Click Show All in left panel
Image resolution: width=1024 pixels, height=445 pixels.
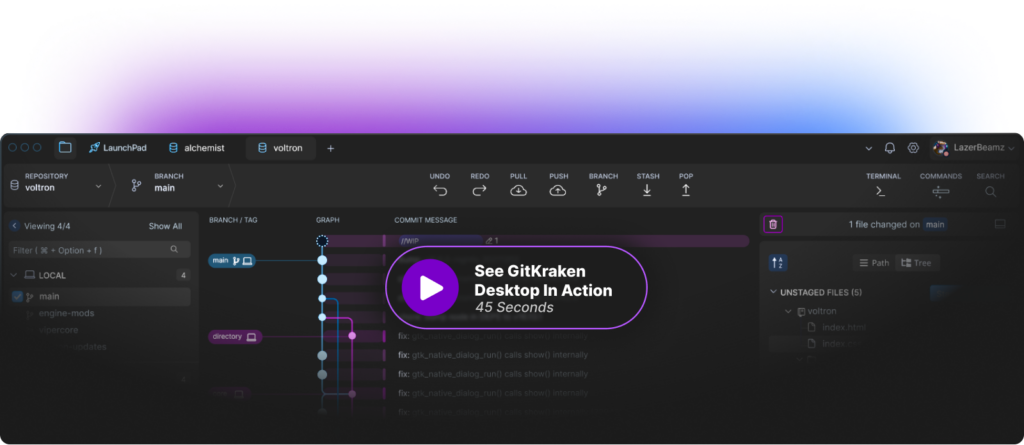click(165, 226)
